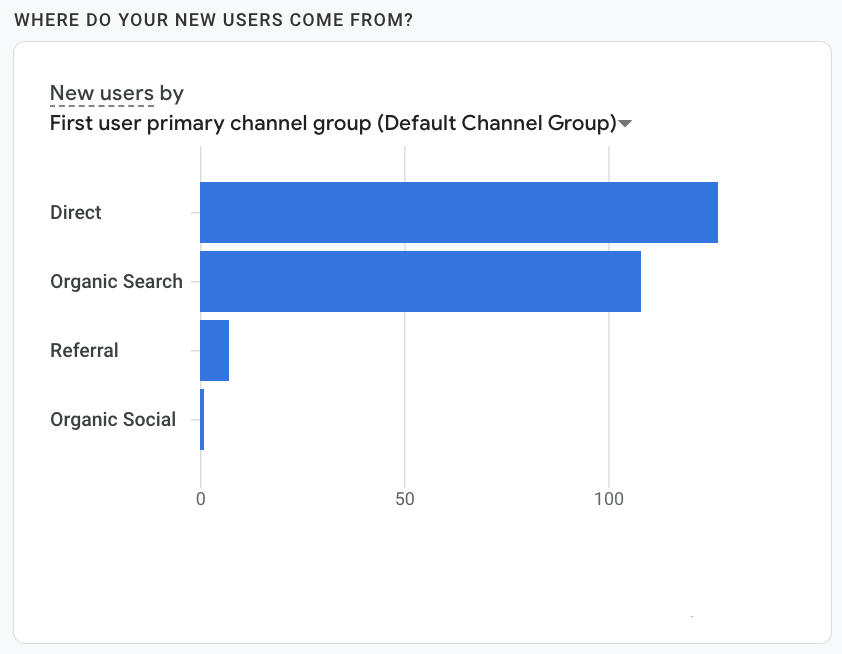The width and height of the screenshot is (842, 654).
Task: Click the 100 axis value
Action: (609, 498)
